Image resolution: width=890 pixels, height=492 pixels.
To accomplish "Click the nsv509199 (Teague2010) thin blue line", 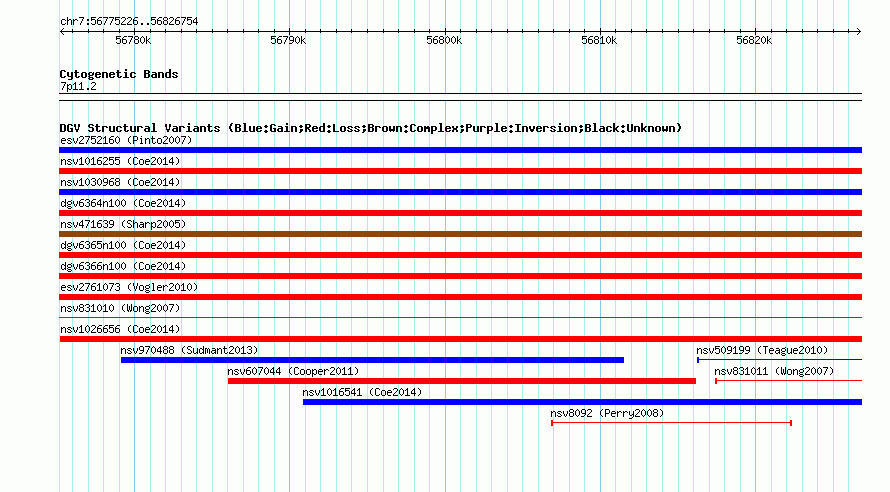I will (779, 360).
